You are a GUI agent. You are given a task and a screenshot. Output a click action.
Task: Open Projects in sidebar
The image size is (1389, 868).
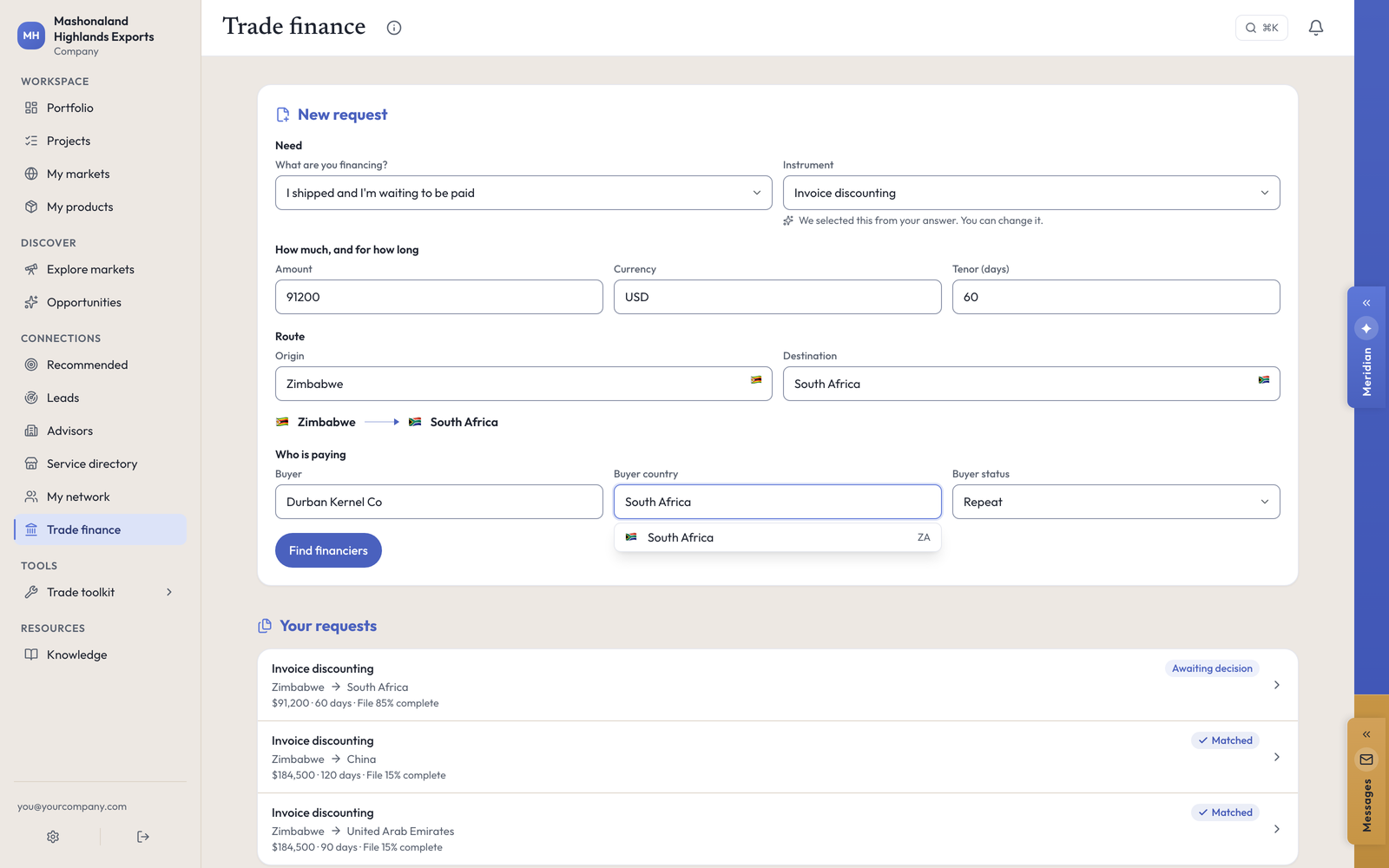[x=101, y=141]
